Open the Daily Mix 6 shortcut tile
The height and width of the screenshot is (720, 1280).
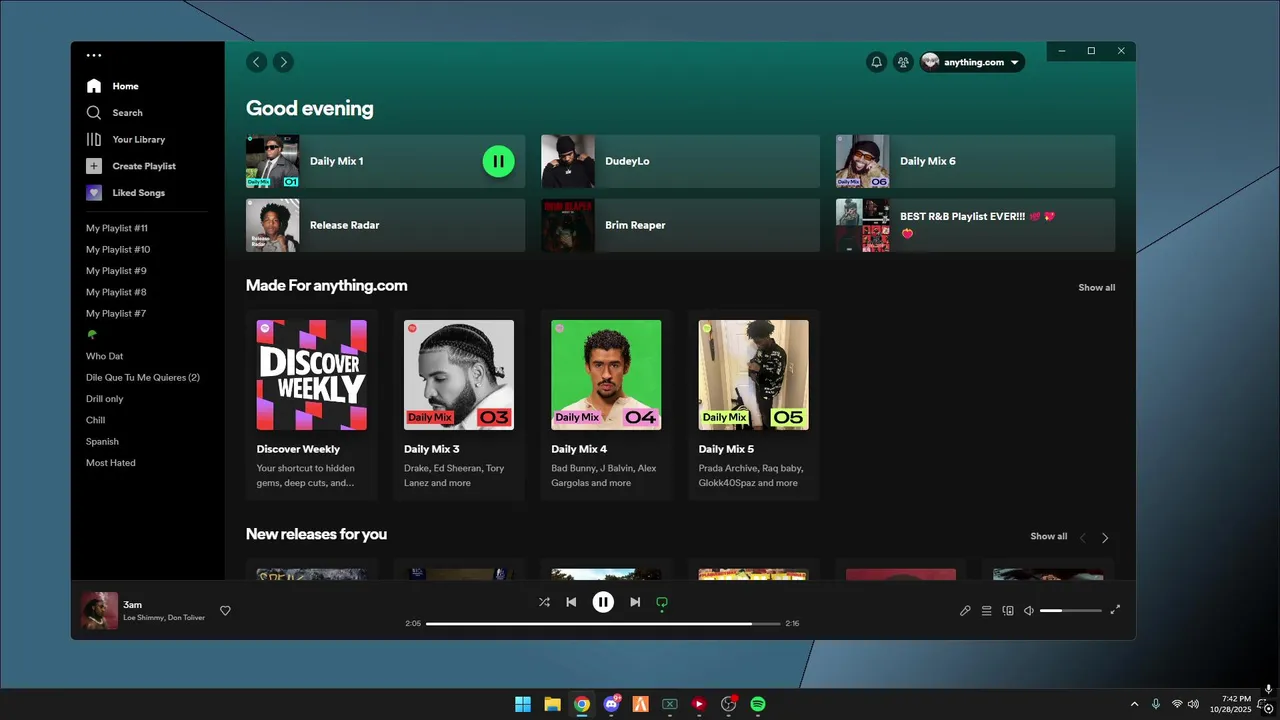pos(975,161)
